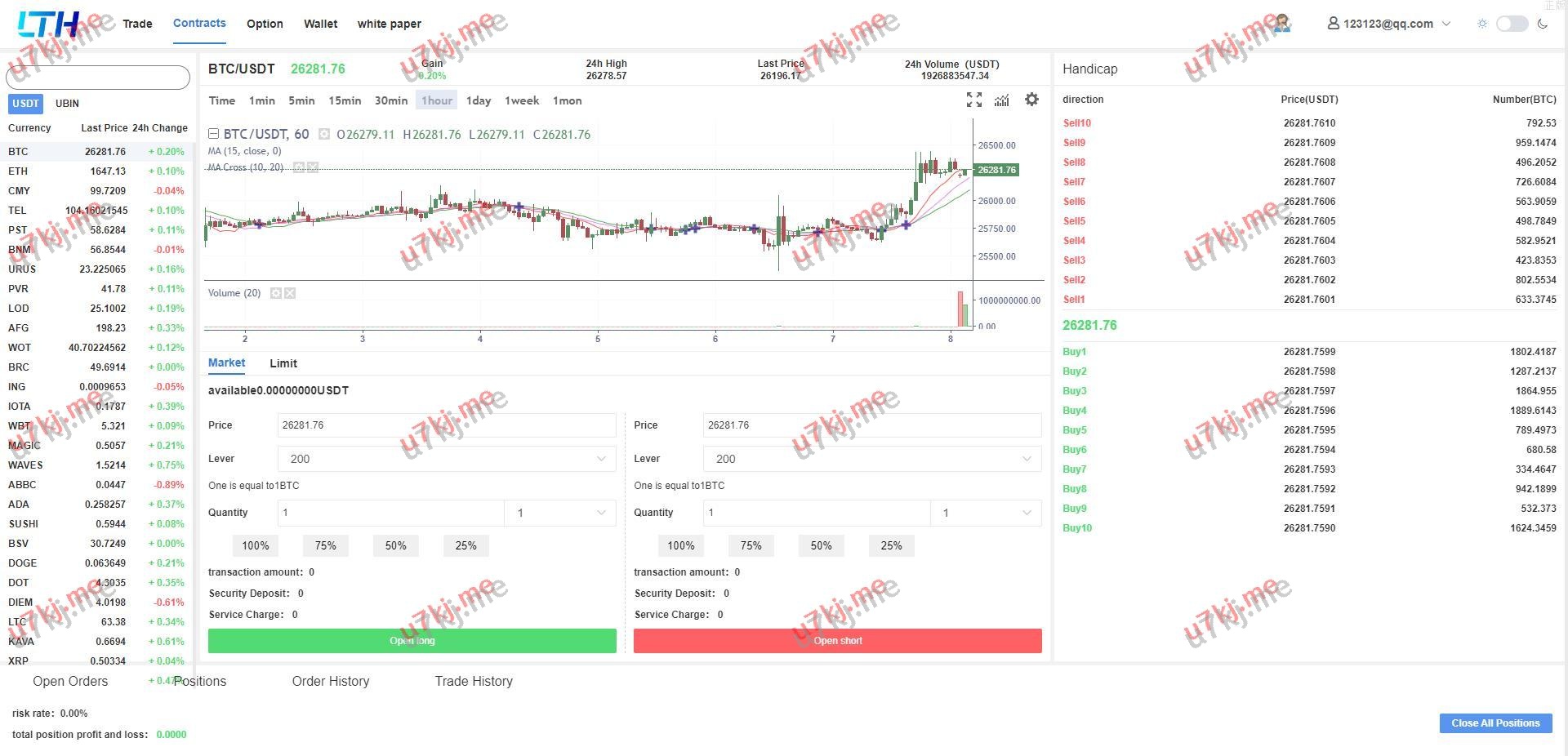Open the account menu for 123123@qq.com

1388,24
